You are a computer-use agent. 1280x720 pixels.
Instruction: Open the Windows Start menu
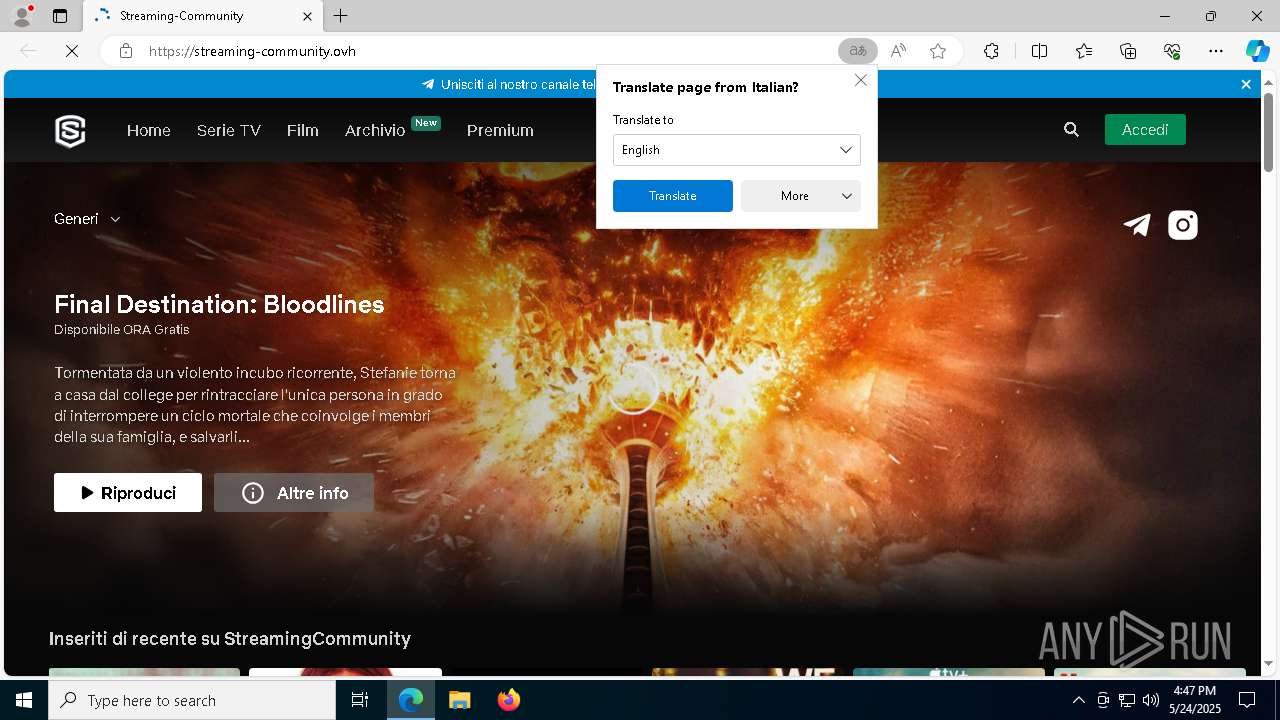[24, 700]
